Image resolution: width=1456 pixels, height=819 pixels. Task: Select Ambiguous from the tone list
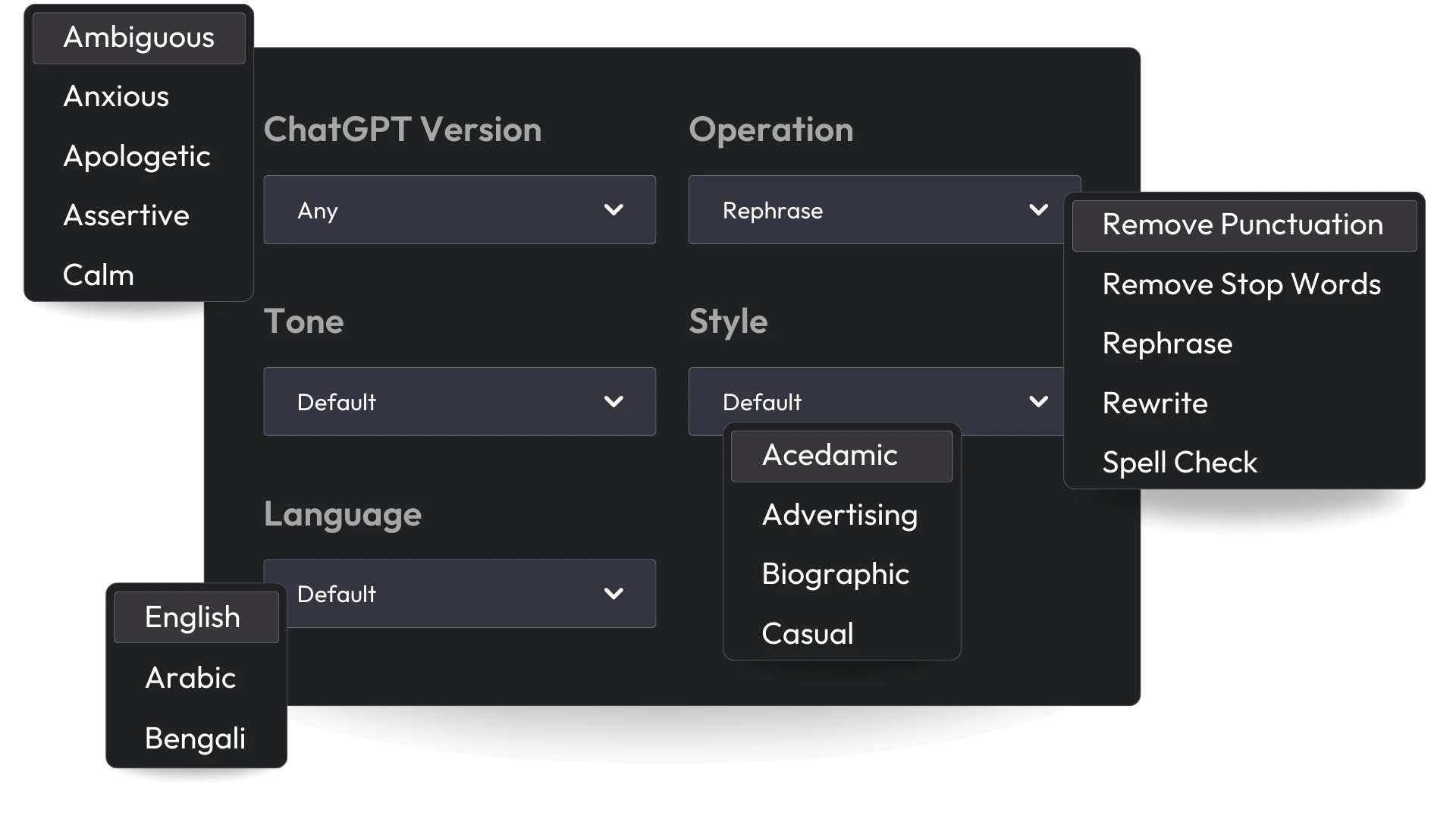pos(139,37)
